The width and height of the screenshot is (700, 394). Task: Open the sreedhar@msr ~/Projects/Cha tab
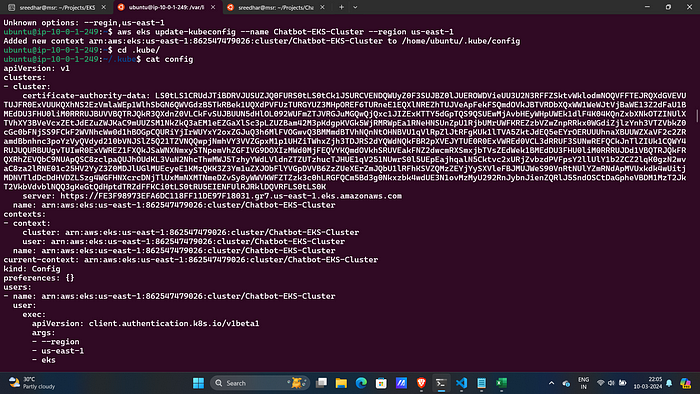click(x=276, y=7)
